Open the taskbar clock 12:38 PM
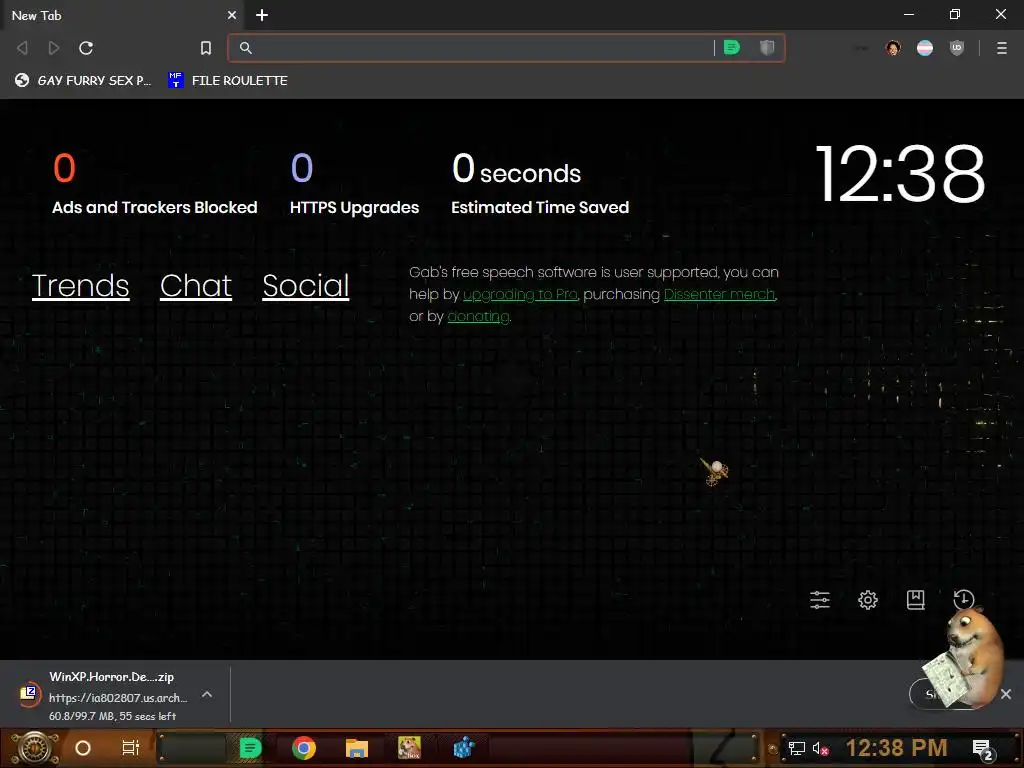Screen dimensions: 1024x768 click(x=897, y=748)
